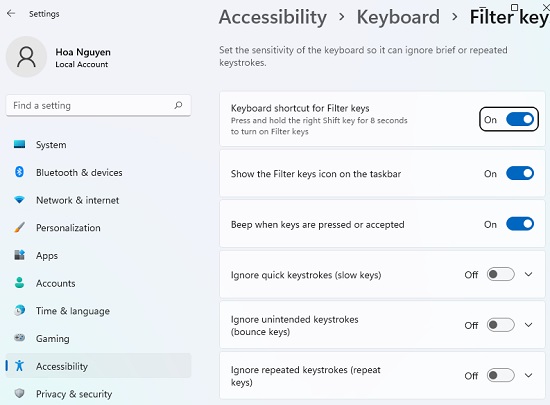Click the Gaming controller icon
The height and width of the screenshot is (405, 550).
click(19, 338)
